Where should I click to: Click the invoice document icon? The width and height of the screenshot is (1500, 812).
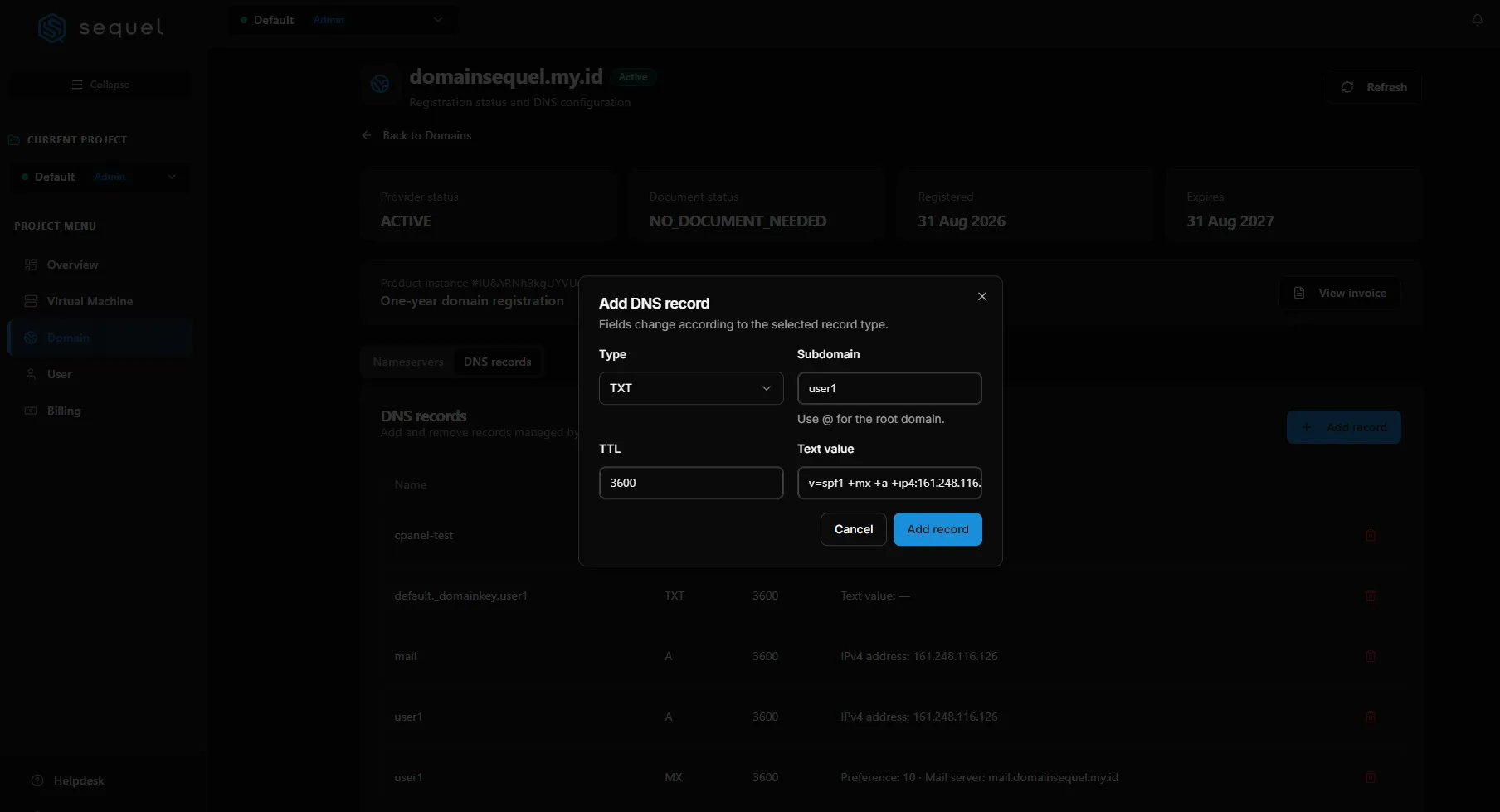(1299, 293)
